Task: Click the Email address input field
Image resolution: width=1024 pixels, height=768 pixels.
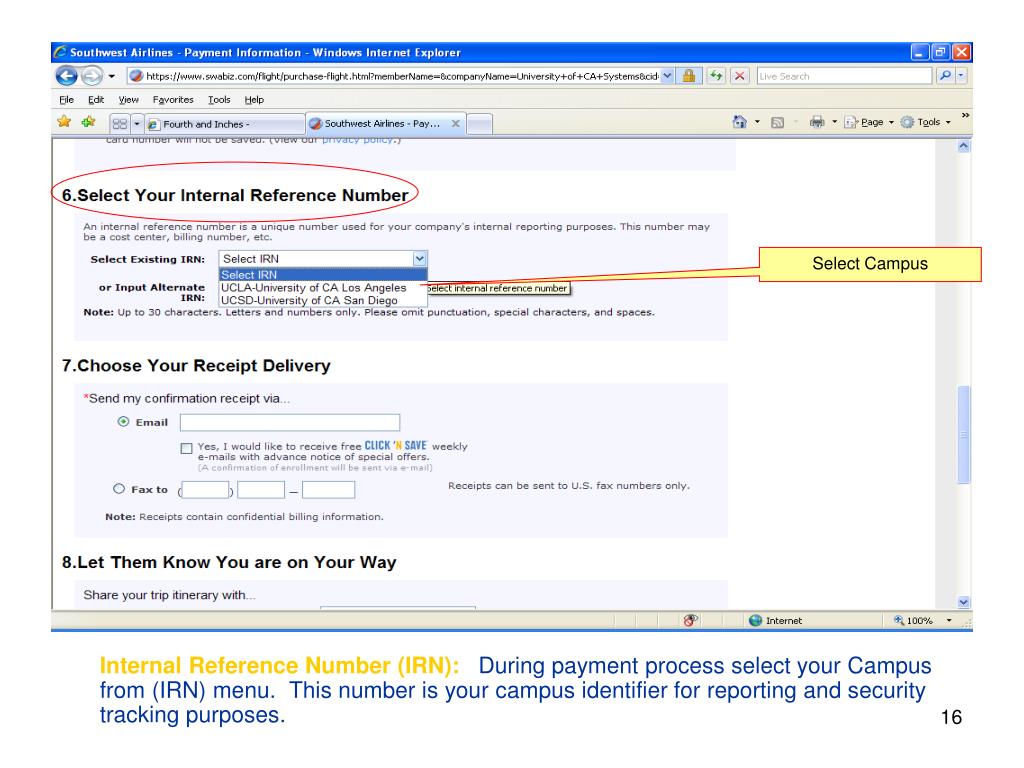Action: pos(289,422)
